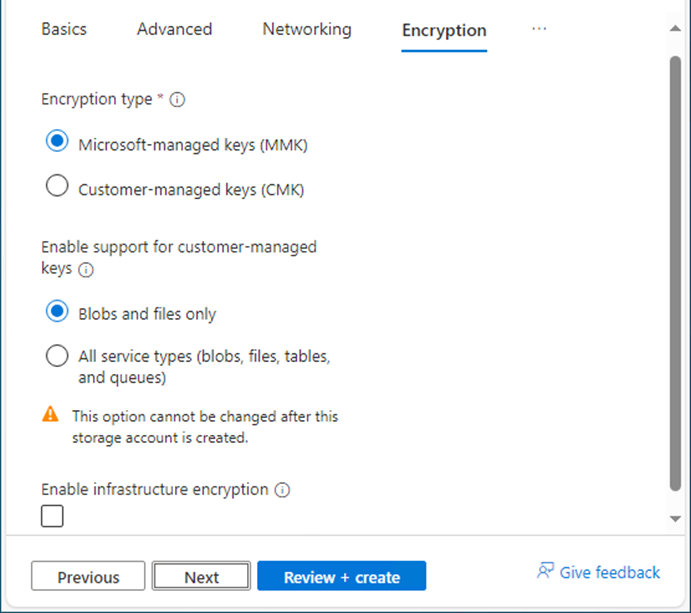The width and height of the screenshot is (691, 613).
Task: Select Customer-managed keys (CMK) option
Action: [57, 186]
